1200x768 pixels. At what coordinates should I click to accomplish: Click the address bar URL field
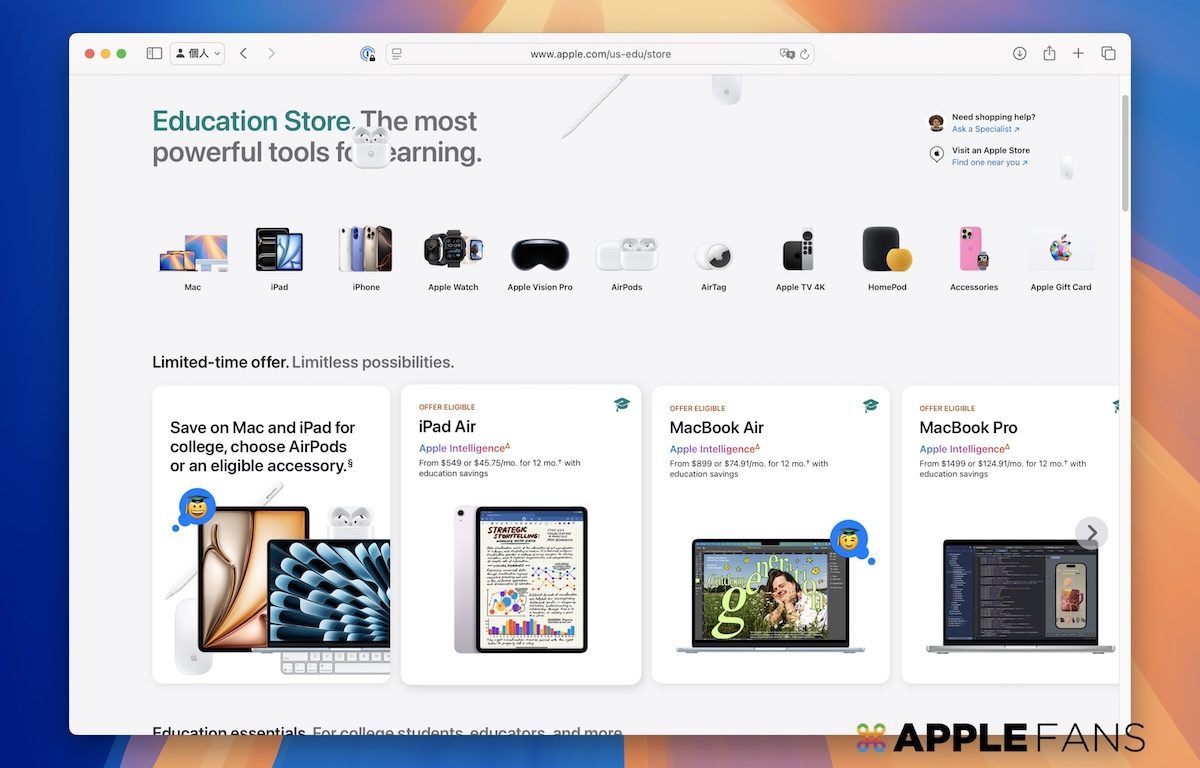click(x=600, y=54)
